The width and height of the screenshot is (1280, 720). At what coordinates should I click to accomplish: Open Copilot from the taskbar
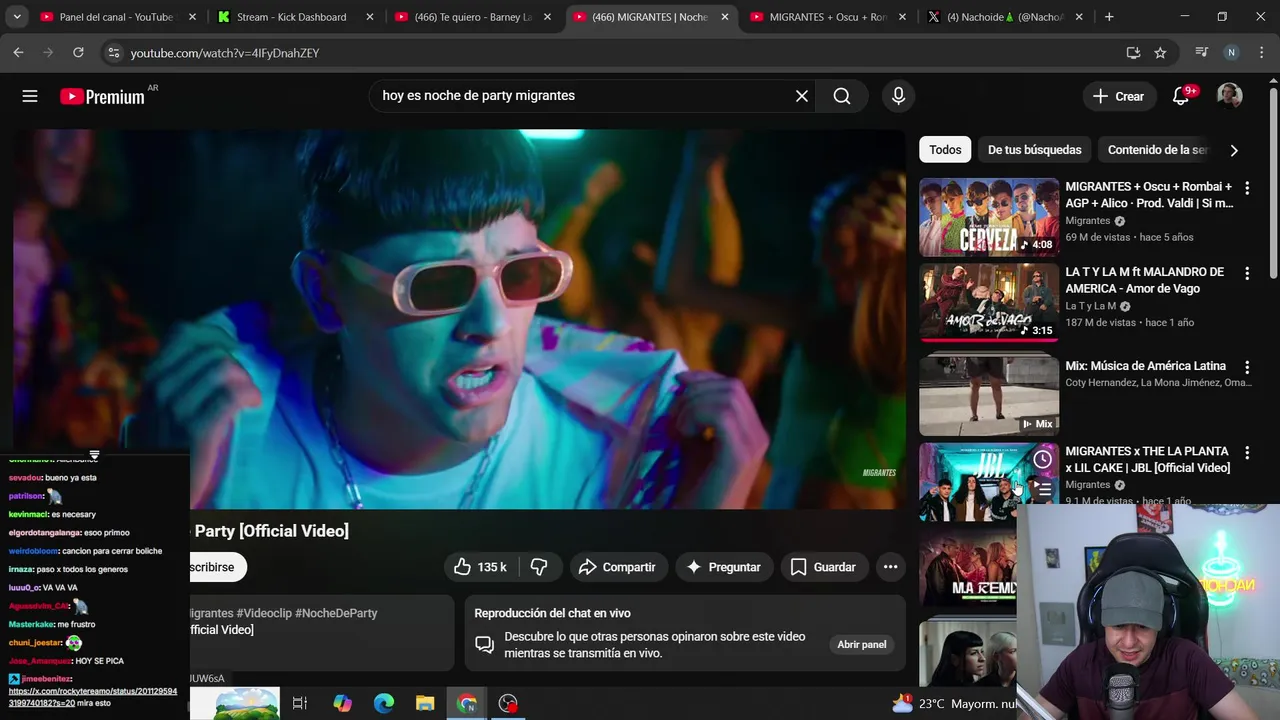(342, 703)
